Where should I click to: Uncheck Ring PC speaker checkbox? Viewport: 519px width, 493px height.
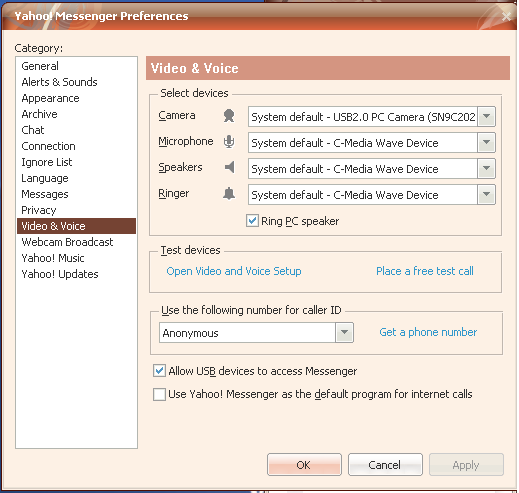click(x=252, y=221)
